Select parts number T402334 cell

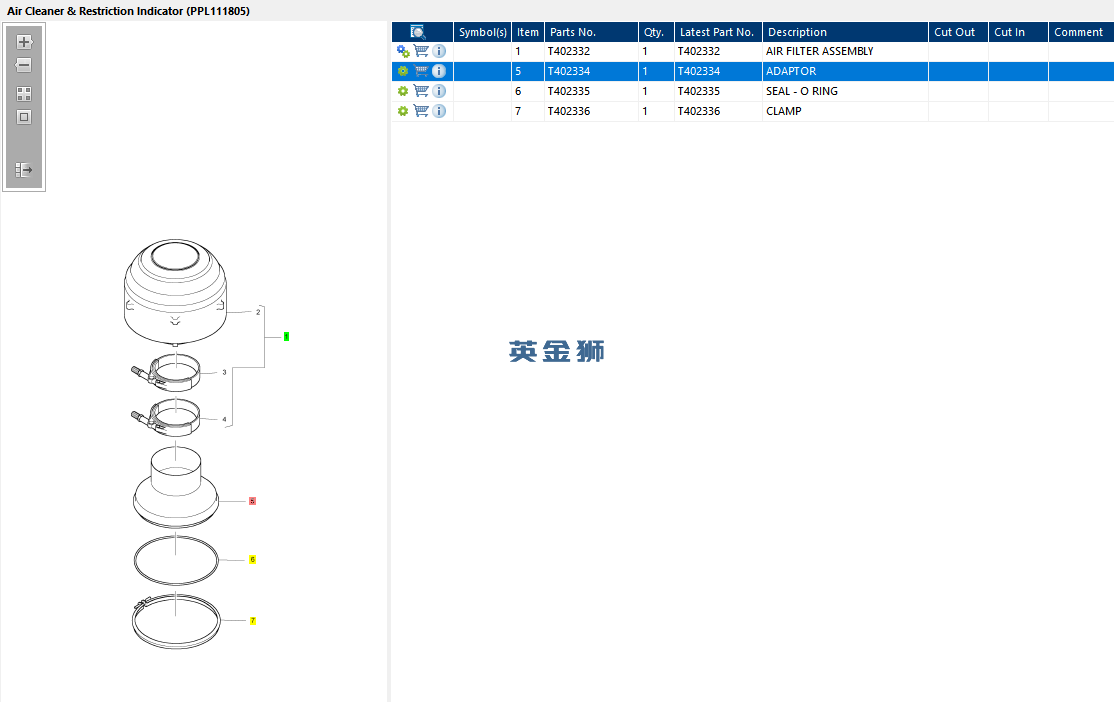591,71
